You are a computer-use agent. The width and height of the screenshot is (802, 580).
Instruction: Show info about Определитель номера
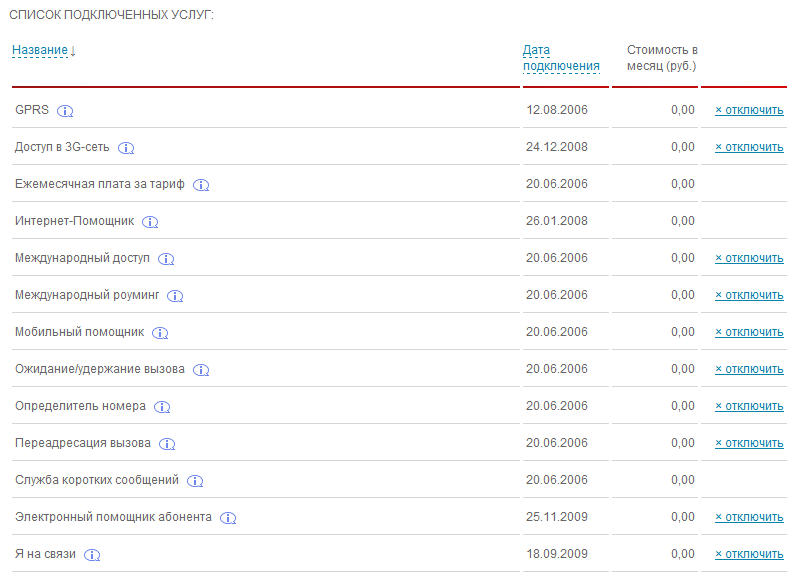pos(162,407)
